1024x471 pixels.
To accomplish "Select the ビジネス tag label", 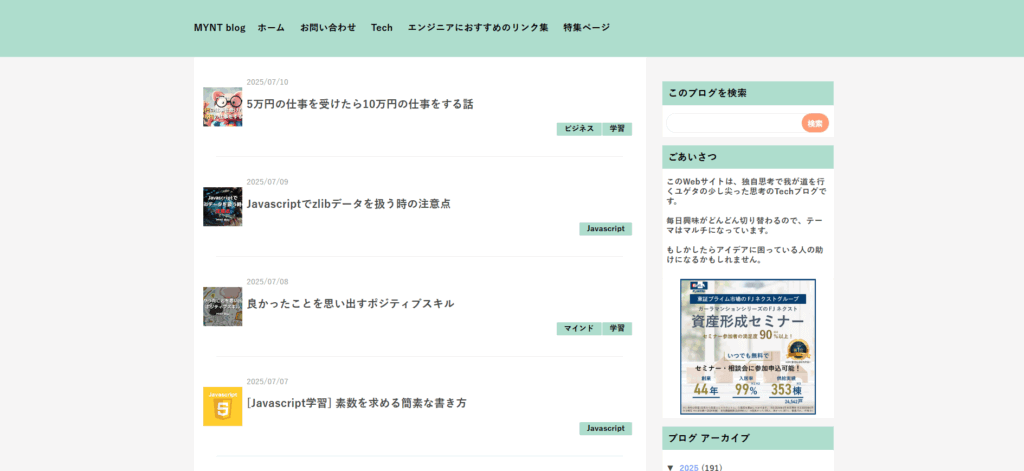I will pos(579,129).
